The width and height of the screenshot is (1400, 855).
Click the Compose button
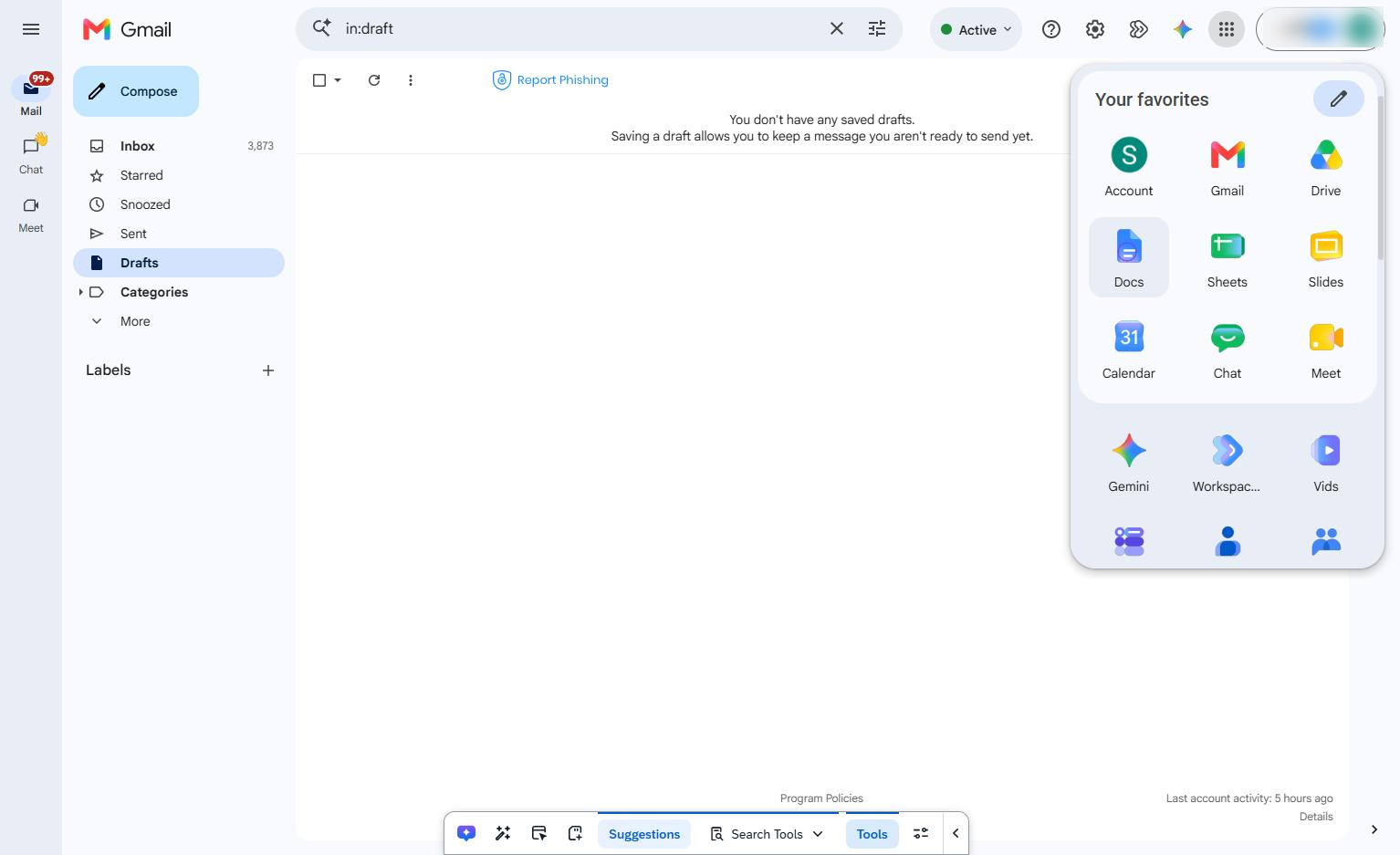pos(136,91)
